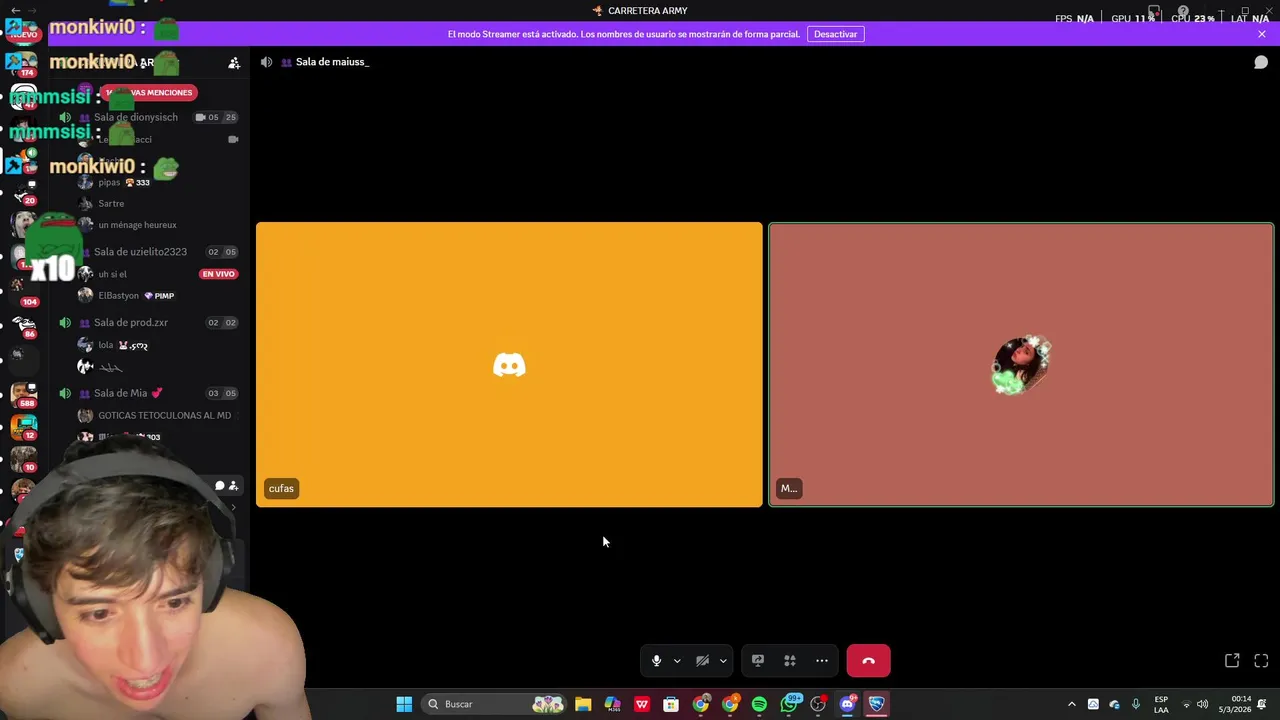This screenshot has height=720, width=1280.
Task: Select the cufas participant tile
Action: click(509, 365)
